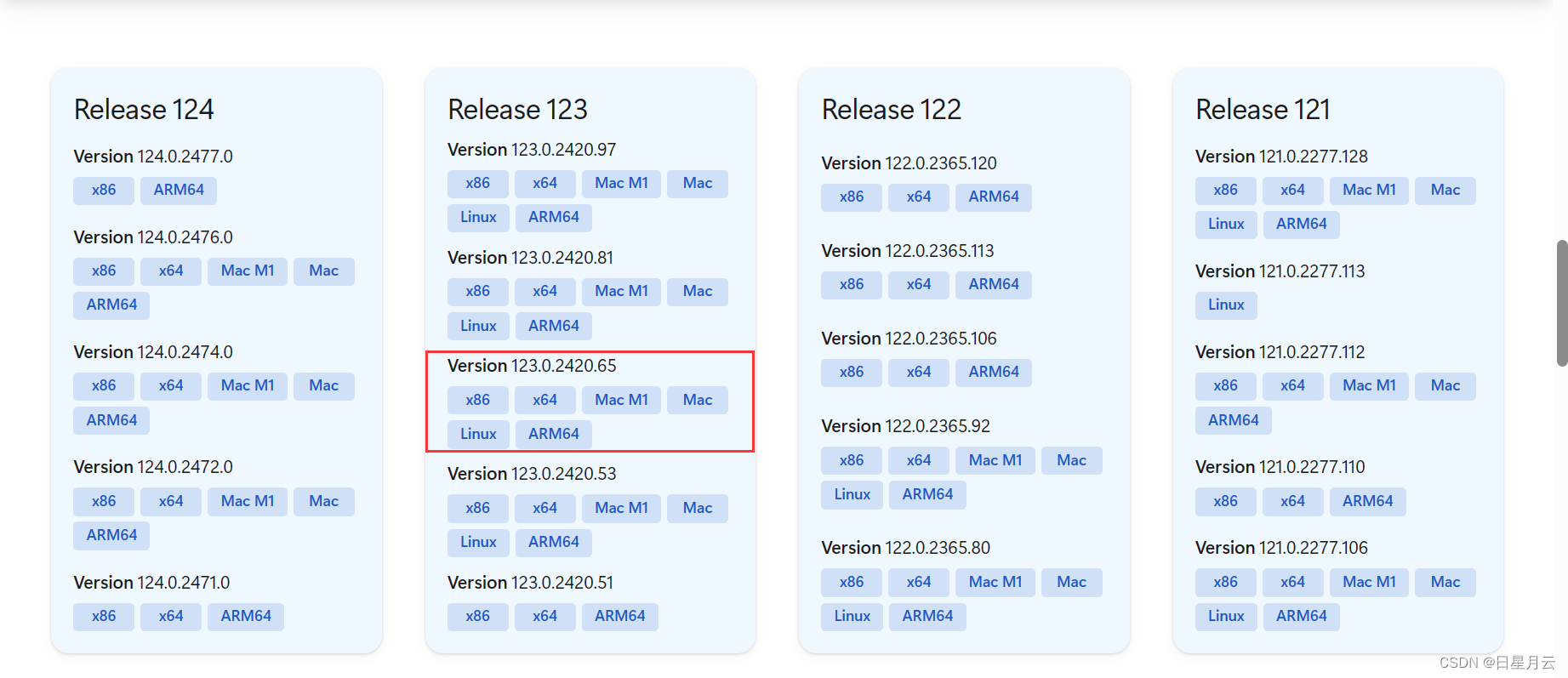The width and height of the screenshot is (1568, 678).
Task: Choose Linux under Version 123.0.2420.65
Action: [x=478, y=435]
